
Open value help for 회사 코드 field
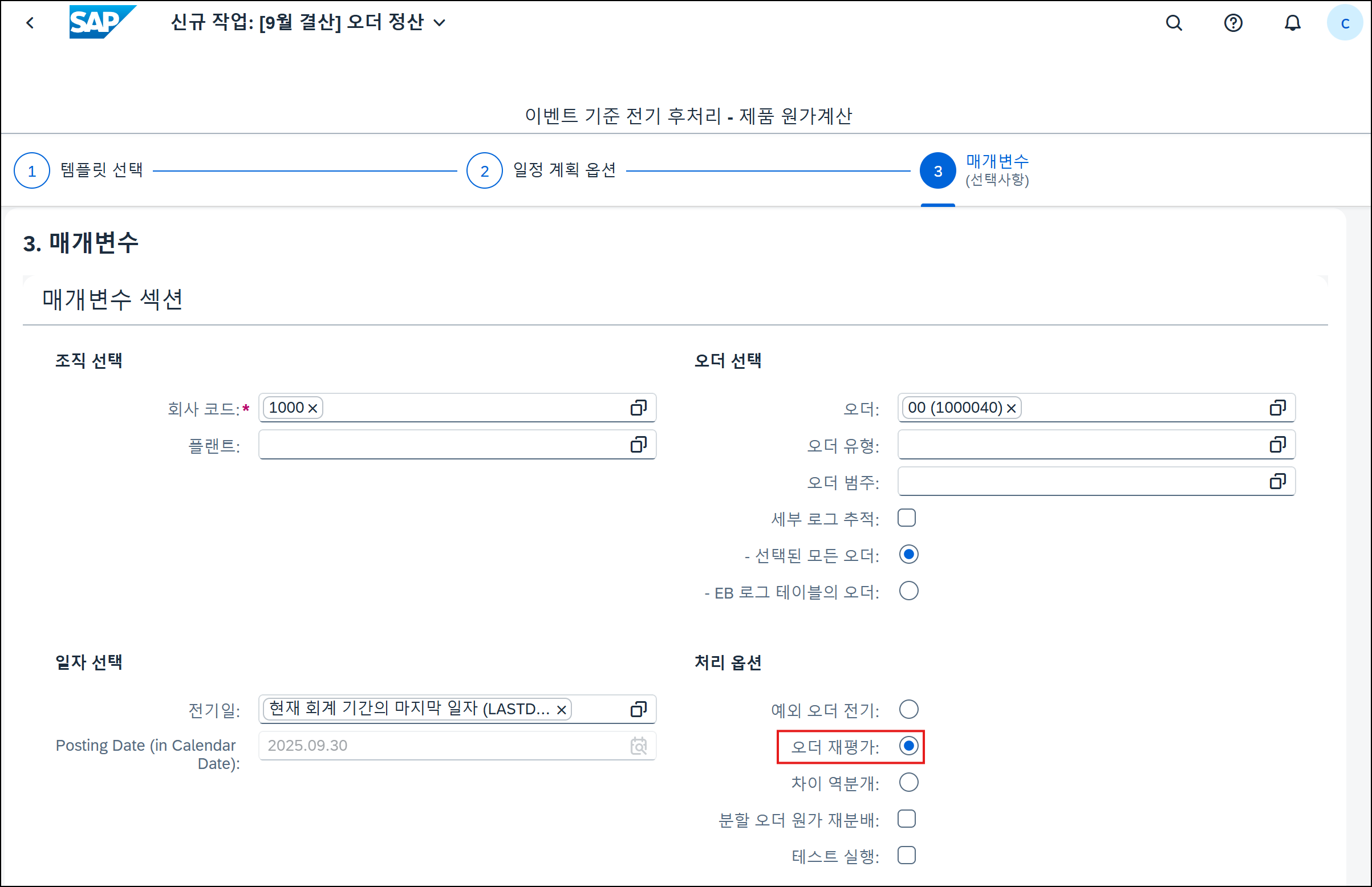[x=638, y=408]
